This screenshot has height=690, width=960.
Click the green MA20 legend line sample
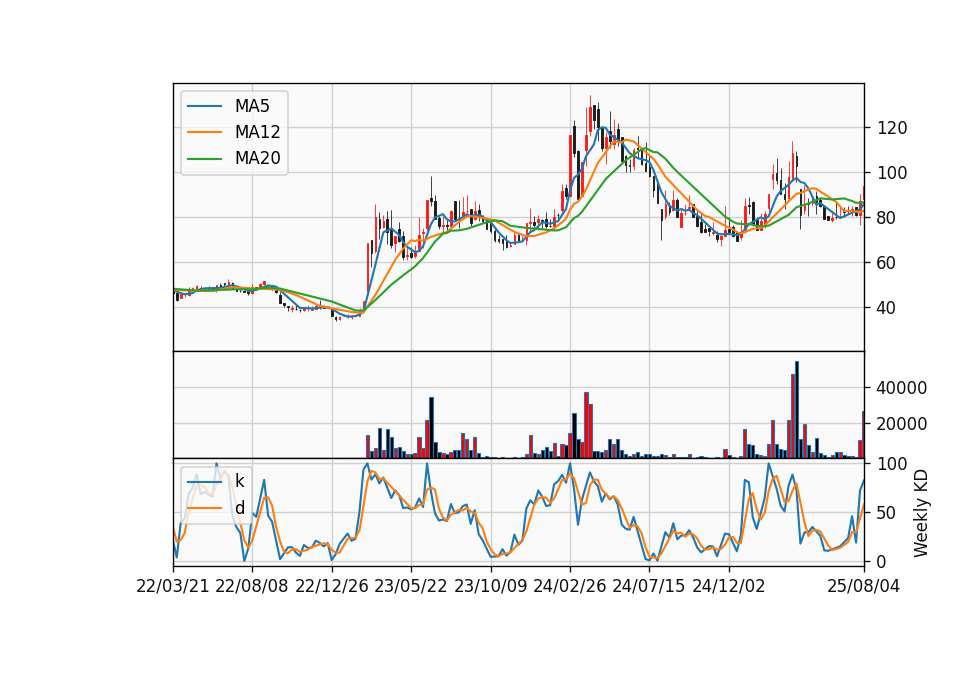coord(204,159)
